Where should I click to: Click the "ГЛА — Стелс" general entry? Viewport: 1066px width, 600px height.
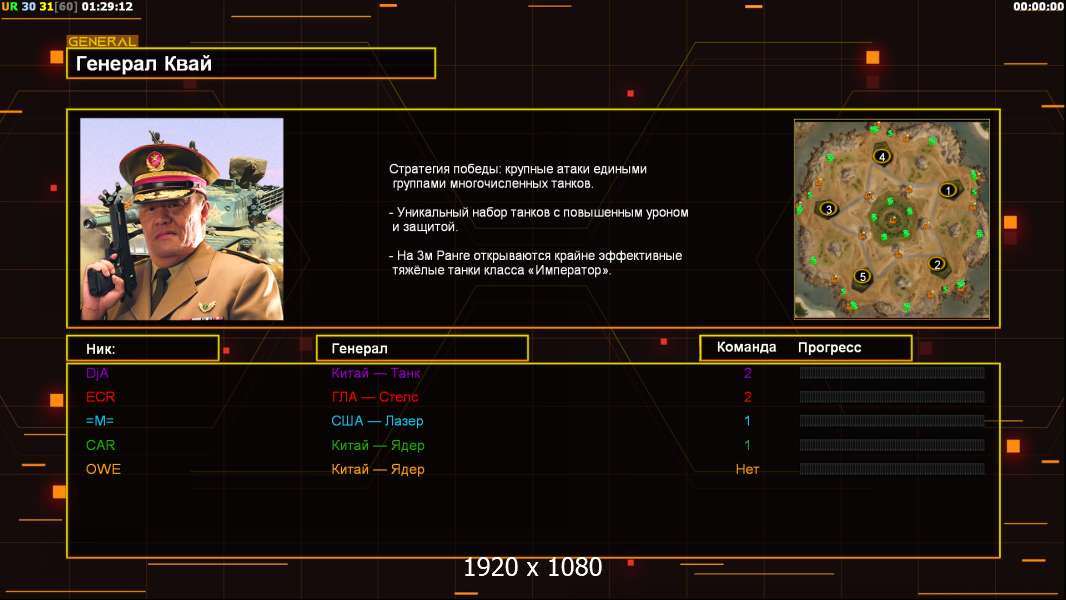pyautogui.click(x=375, y=397)
